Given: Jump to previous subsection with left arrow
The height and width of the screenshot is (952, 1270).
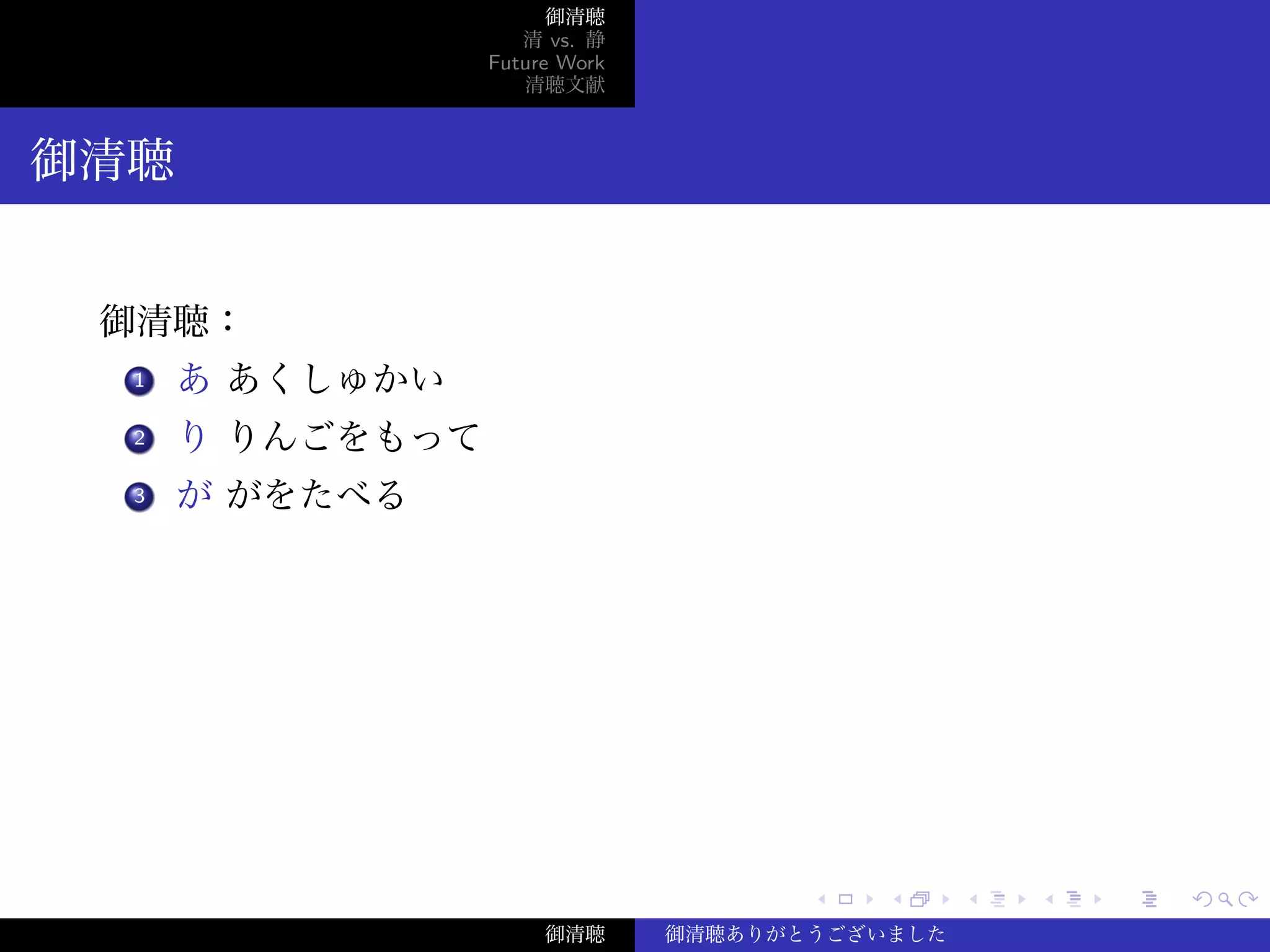Looking at the screenshot, I should pos(974,899).
